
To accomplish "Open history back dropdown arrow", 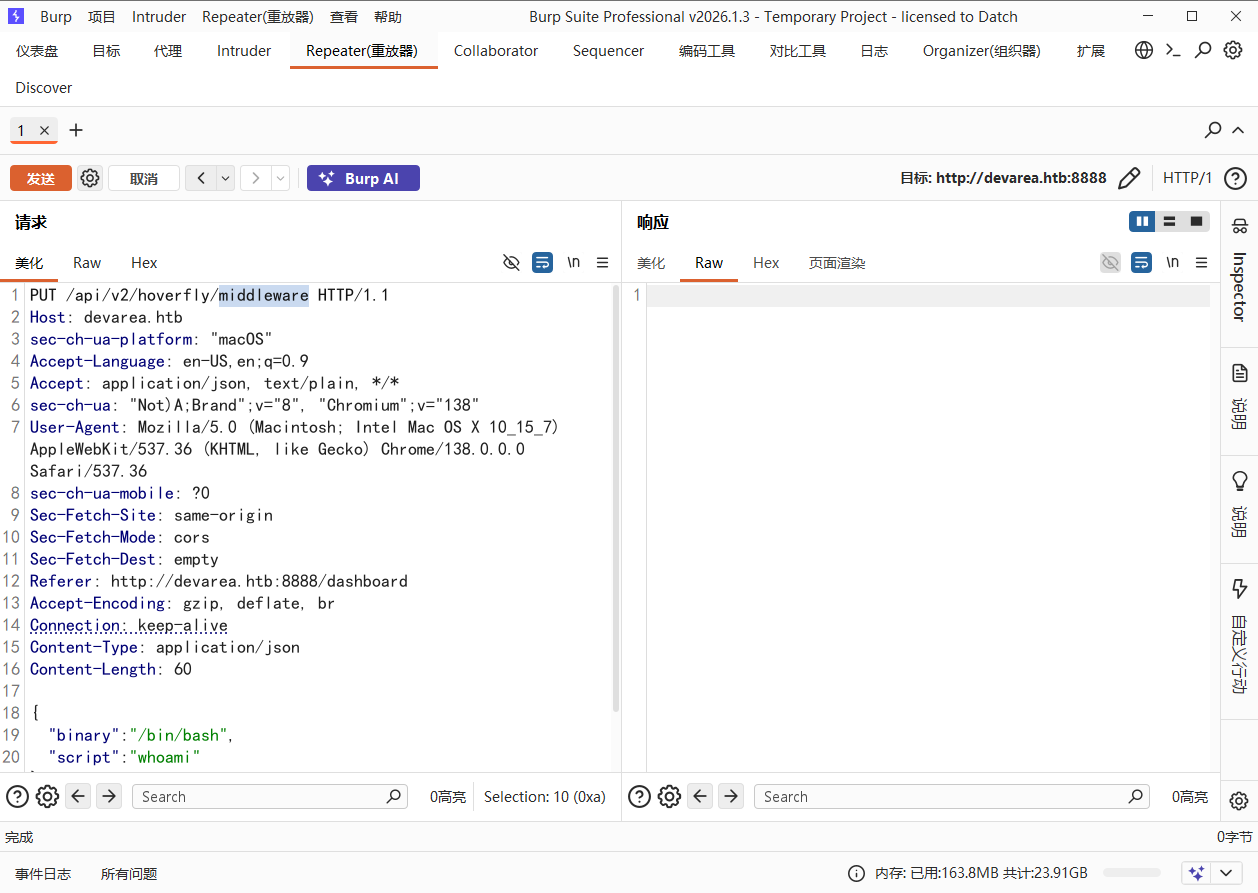I will point(226,178).
